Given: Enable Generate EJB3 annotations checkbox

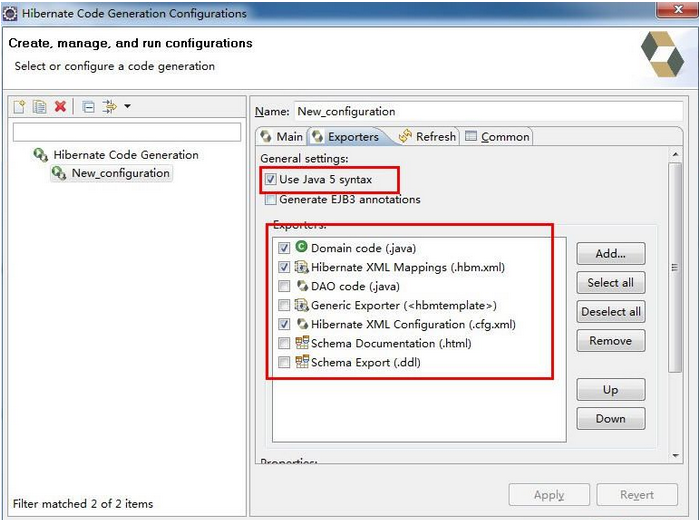Looking at the screenshot, I should click(x=269, y=200).
